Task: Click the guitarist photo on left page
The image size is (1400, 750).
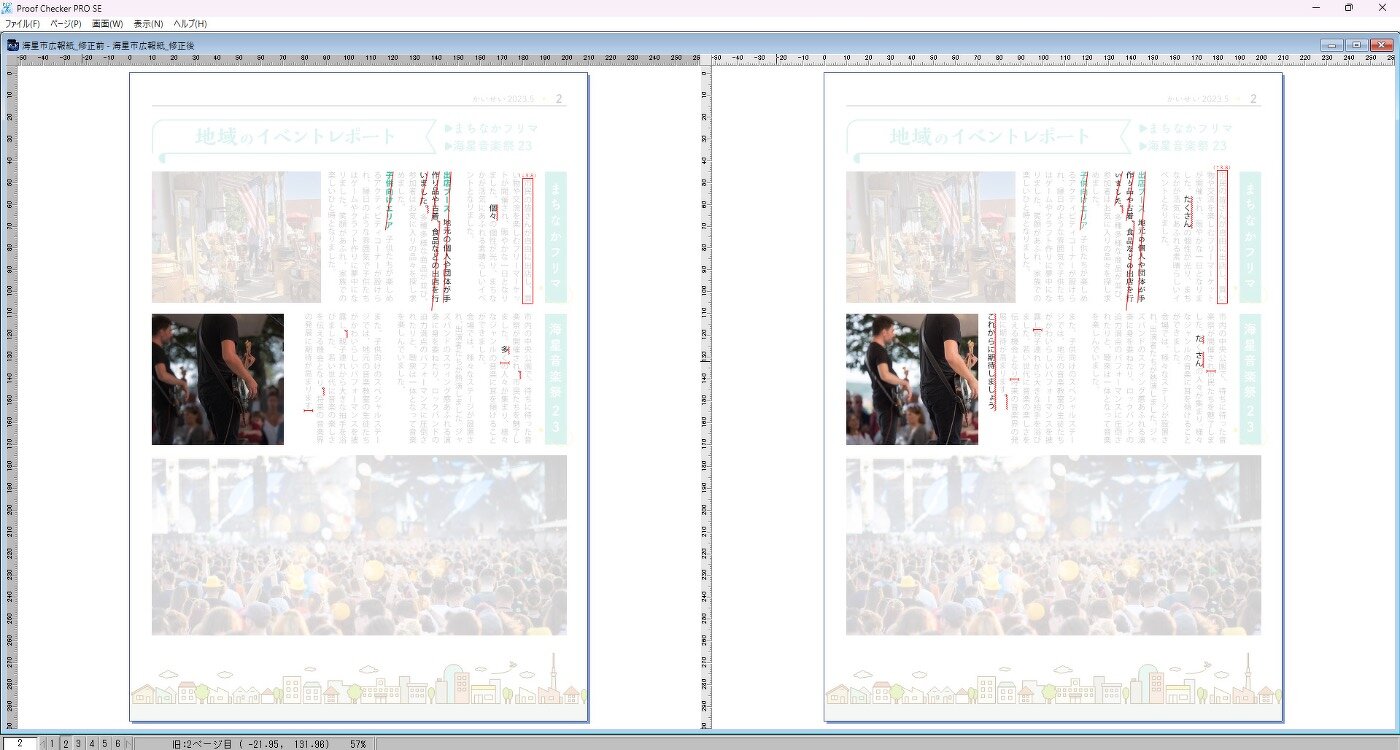Action: click(x=217, y=379)
